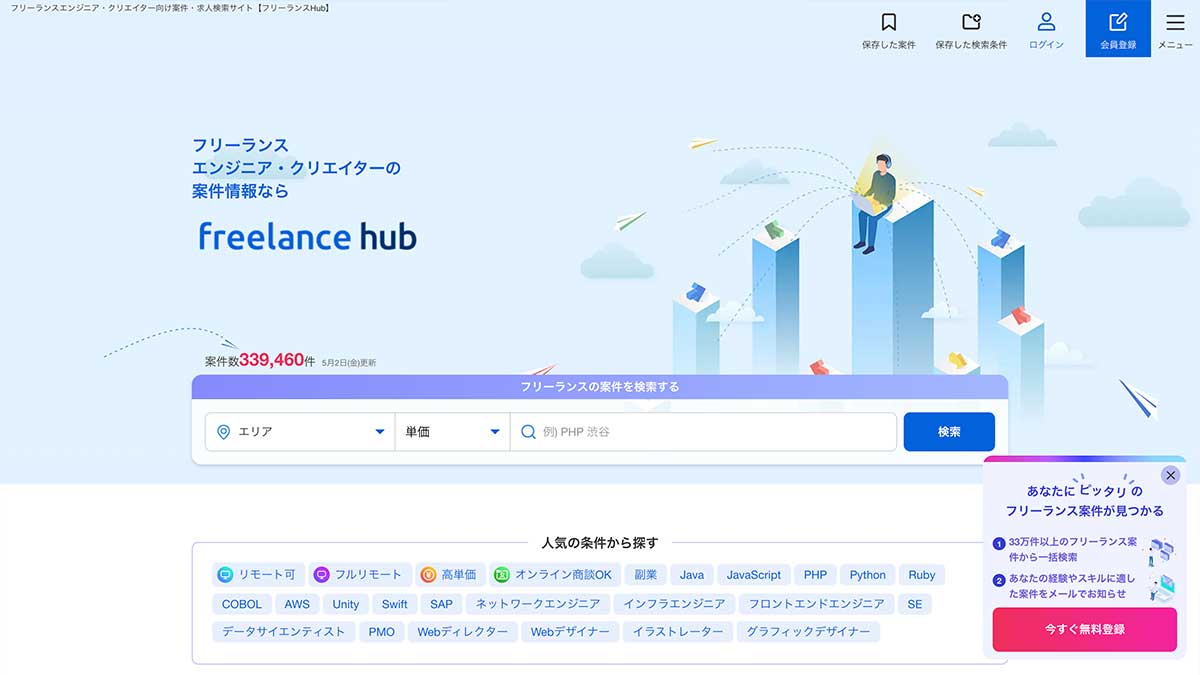
Task: Choose the オンライン商談OK tag
Action: (554, 575)
